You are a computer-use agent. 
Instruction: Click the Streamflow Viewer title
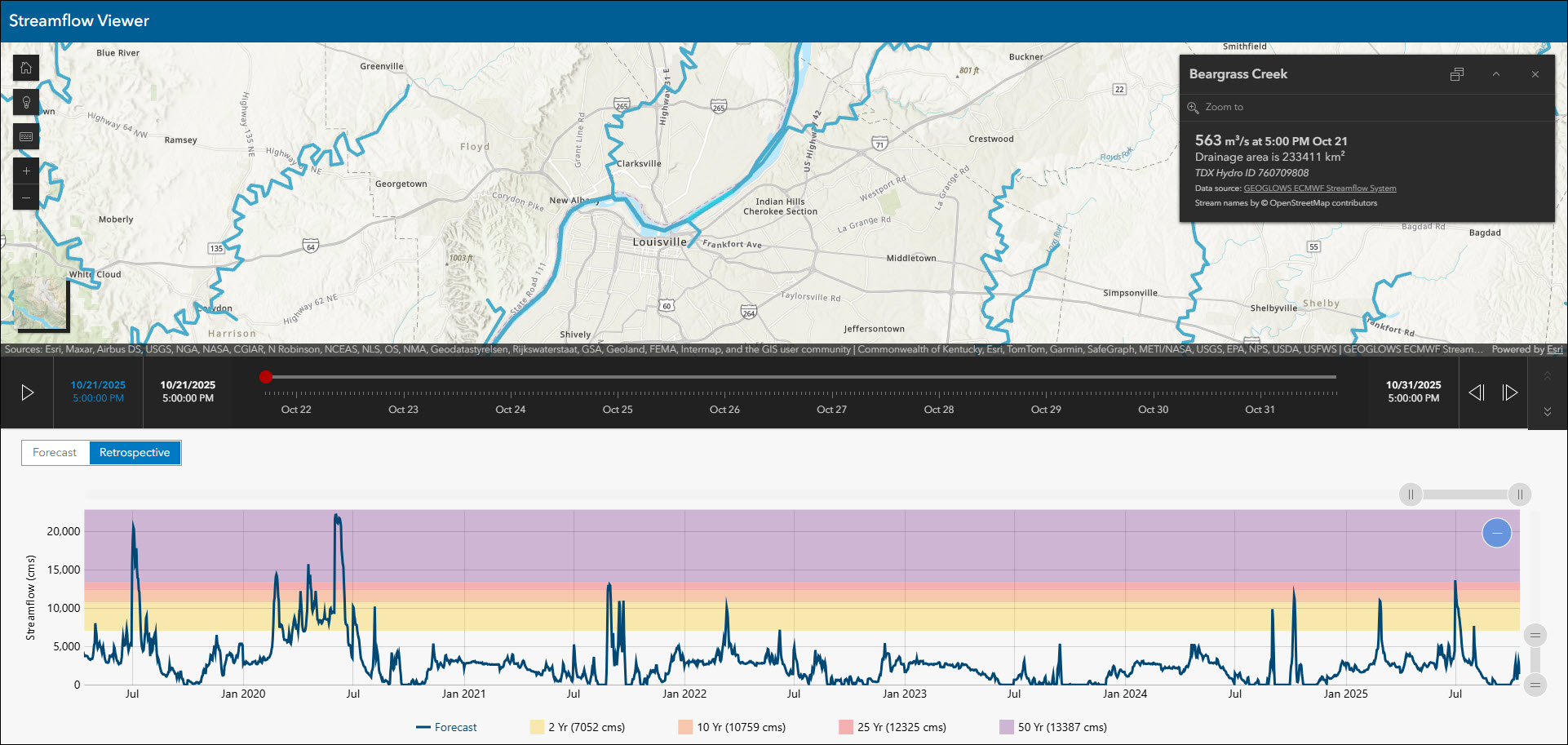(x=79, y=20)
